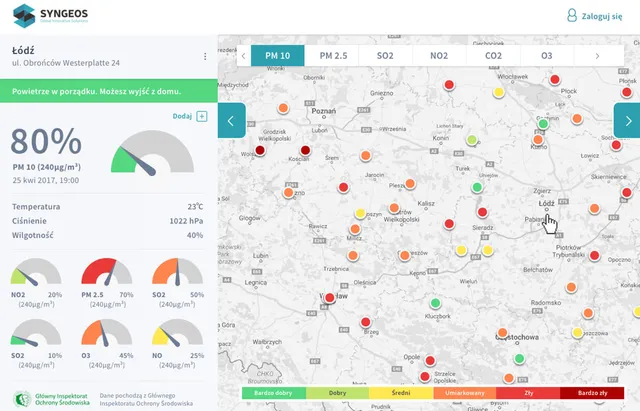Click the Łódź station title
The image size is (640, 411).
pyautogui.click(x=23, y=51)
